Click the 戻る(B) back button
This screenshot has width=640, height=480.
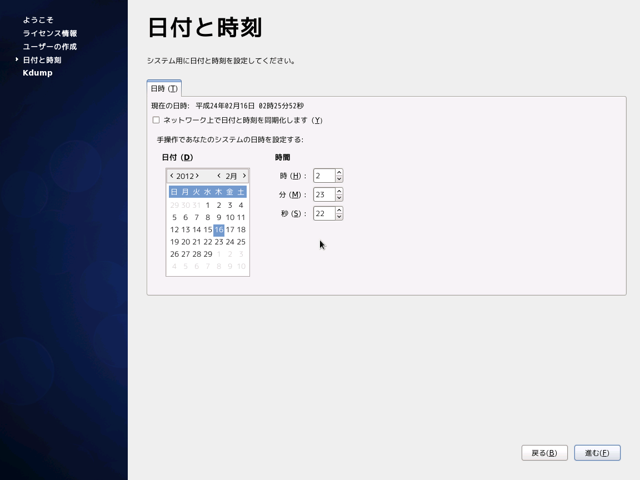(544, 453)
